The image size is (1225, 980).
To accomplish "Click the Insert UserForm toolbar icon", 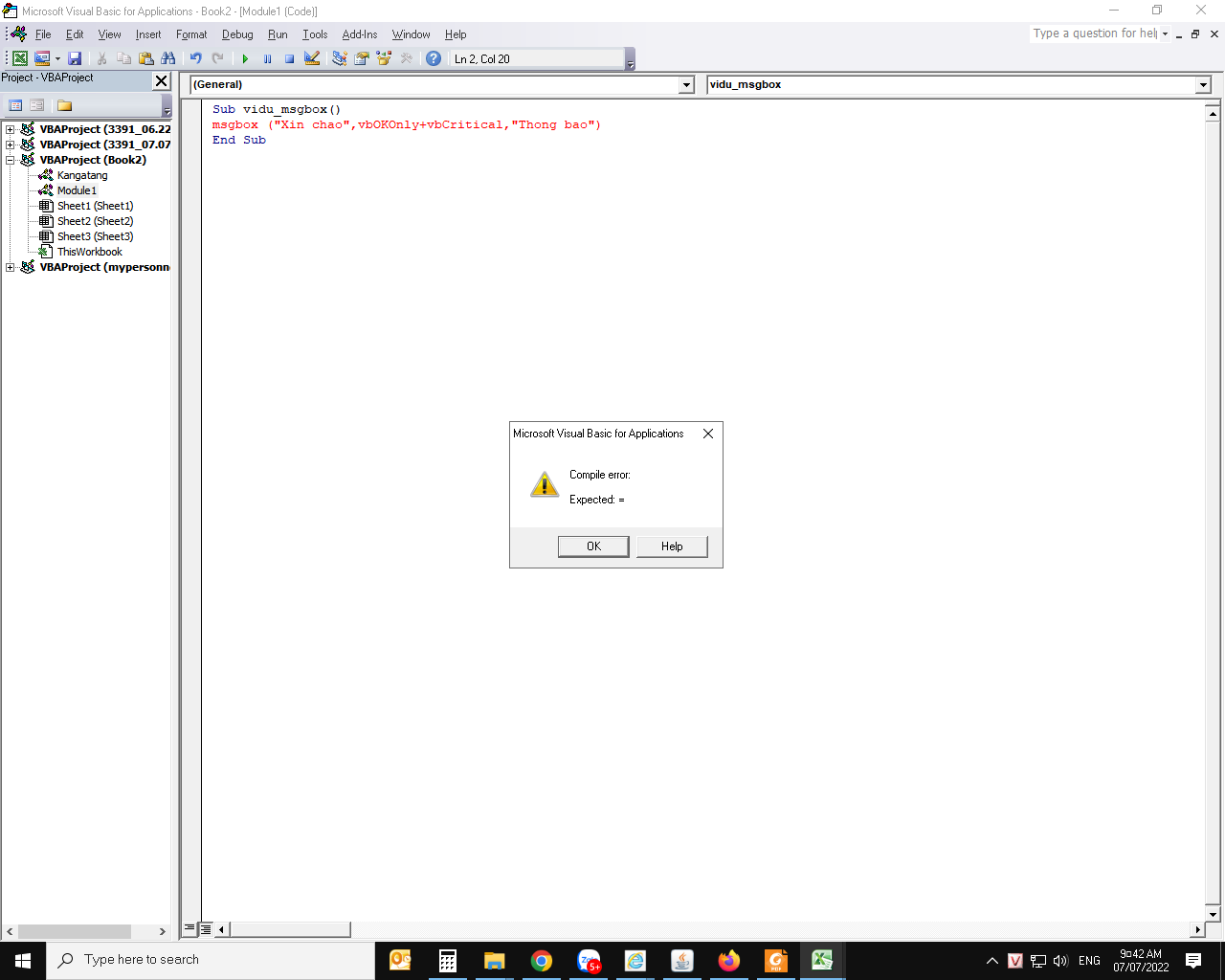I will [42, 58].
